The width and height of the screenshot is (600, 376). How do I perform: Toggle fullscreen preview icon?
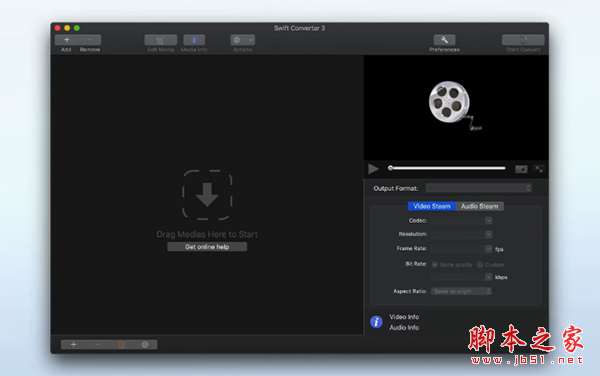pos(539,169)
